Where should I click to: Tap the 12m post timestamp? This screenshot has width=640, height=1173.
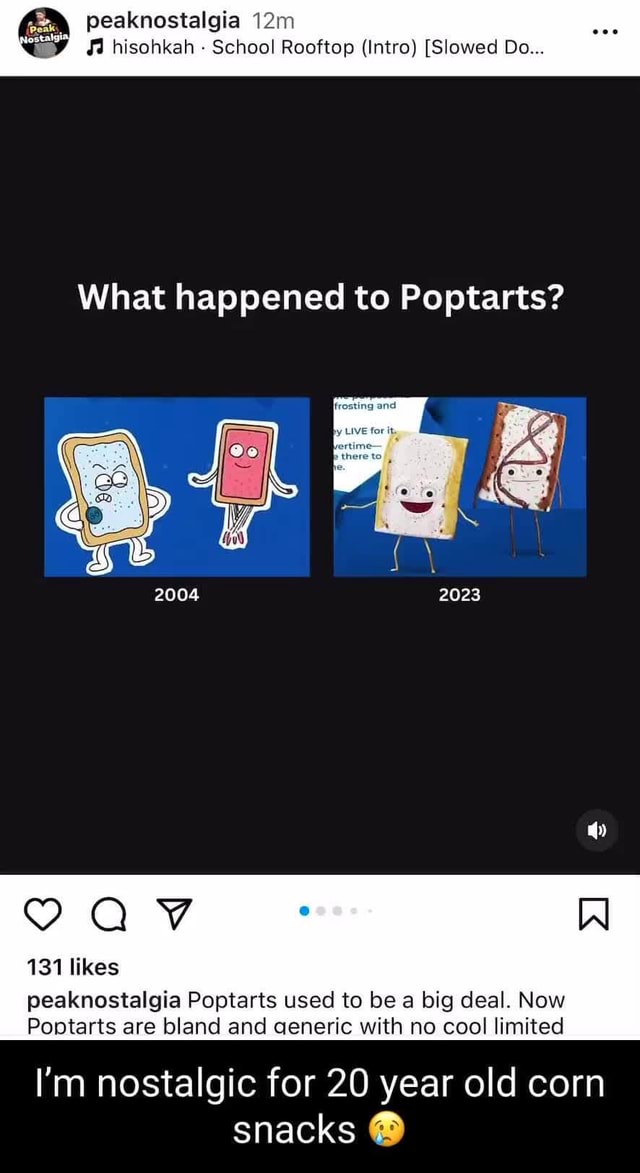pos(271,21)
